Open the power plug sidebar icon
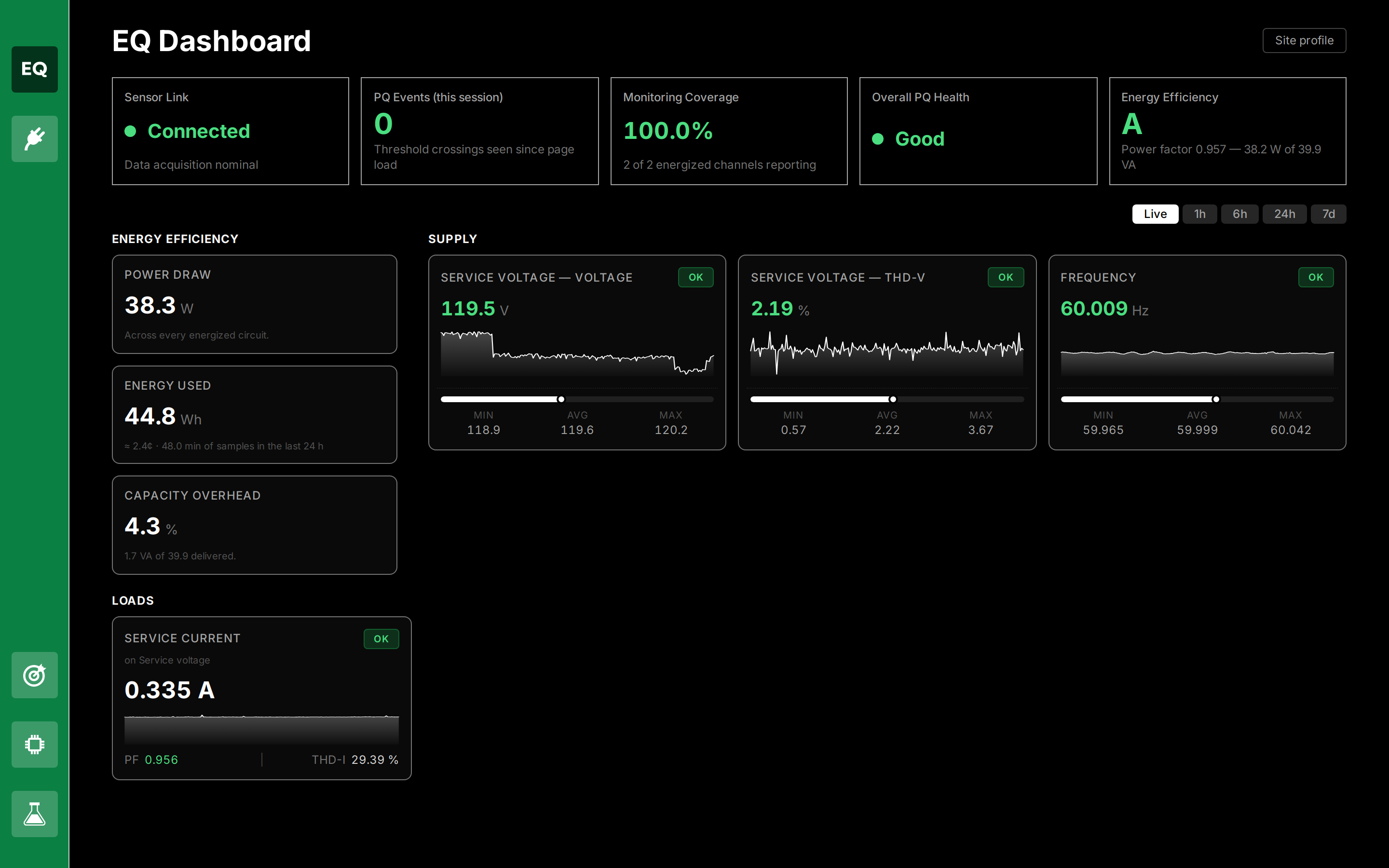This screenshot has width=1389, height=868. click(x=34, y=138)
